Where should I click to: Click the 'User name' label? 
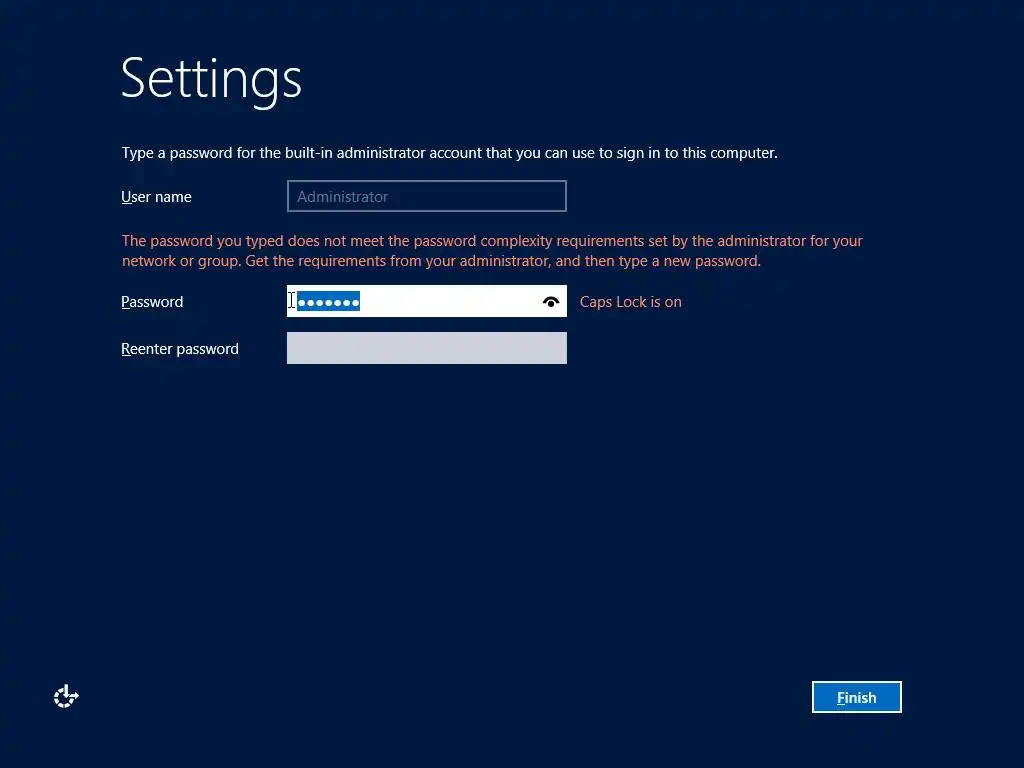click(x=156, y=197)
